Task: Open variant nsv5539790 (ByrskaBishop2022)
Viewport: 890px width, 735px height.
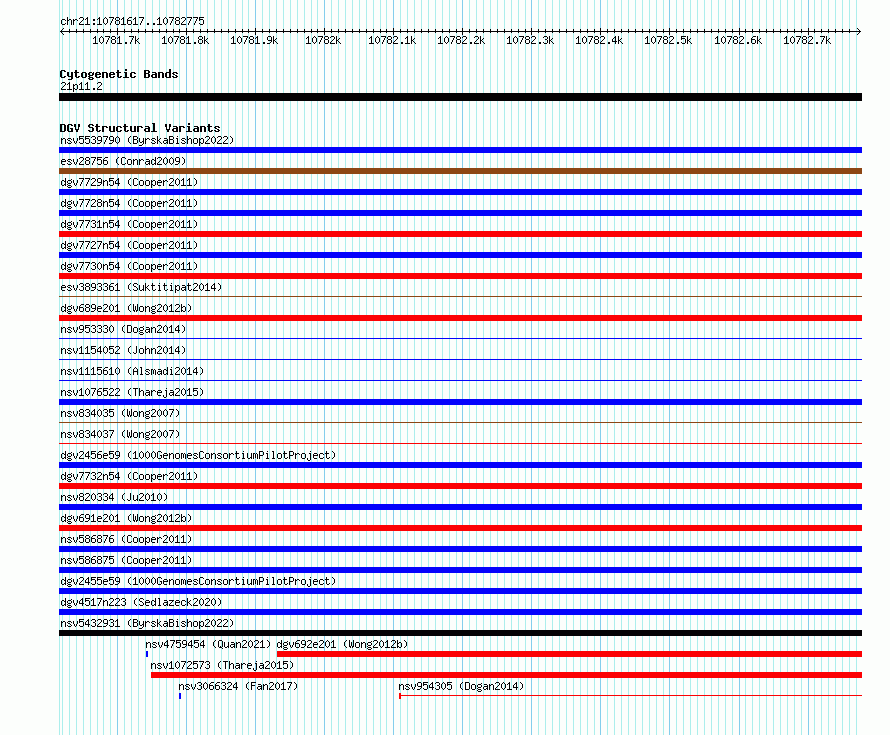Action: pos(147,140)
